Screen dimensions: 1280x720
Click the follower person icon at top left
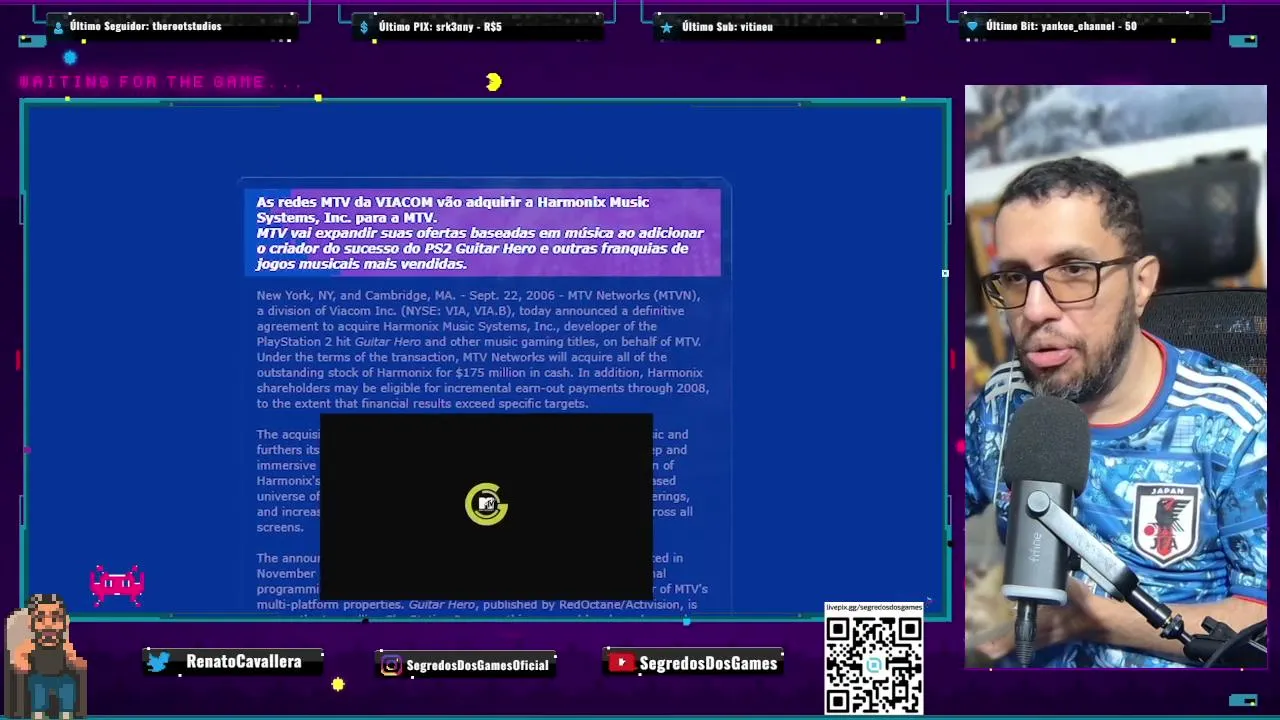(58, 27)
